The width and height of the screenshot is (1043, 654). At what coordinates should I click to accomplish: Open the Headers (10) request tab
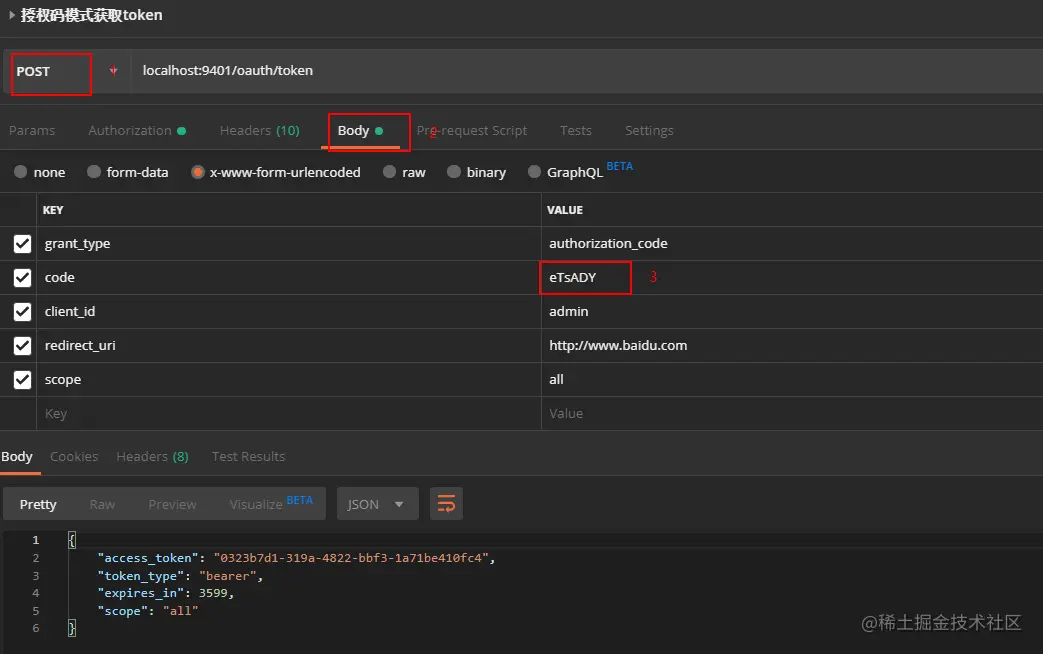[x=259, y=130]
